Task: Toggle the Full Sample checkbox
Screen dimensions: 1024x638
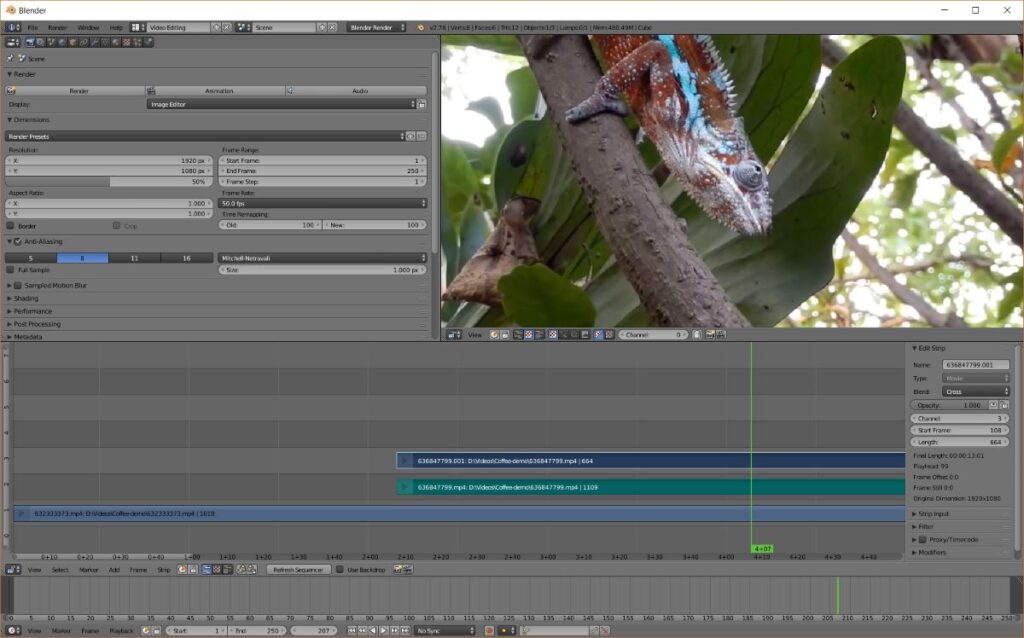Action: pyautogui.click(x=14, y=269)
